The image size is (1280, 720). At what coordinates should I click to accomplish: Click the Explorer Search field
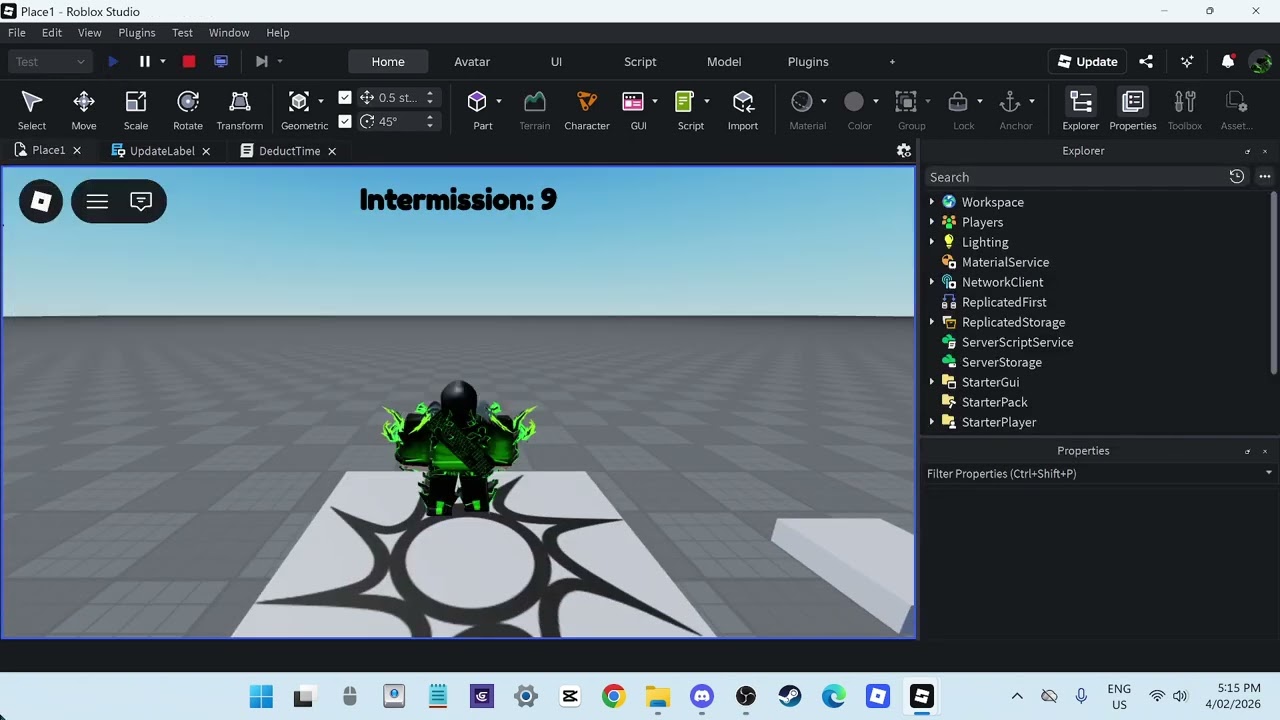1076,177
